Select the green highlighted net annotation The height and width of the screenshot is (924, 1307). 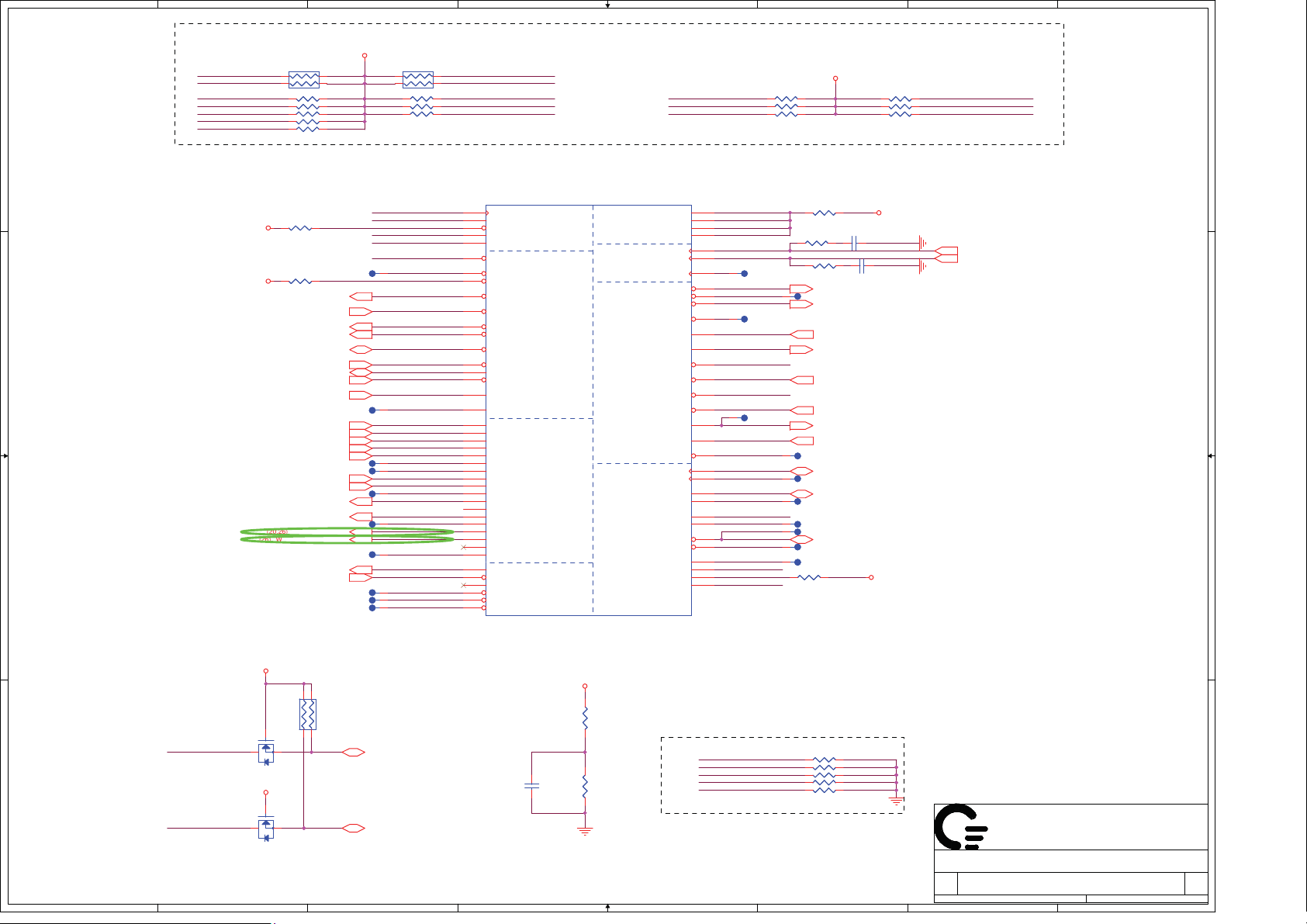(x=347, y=535)
